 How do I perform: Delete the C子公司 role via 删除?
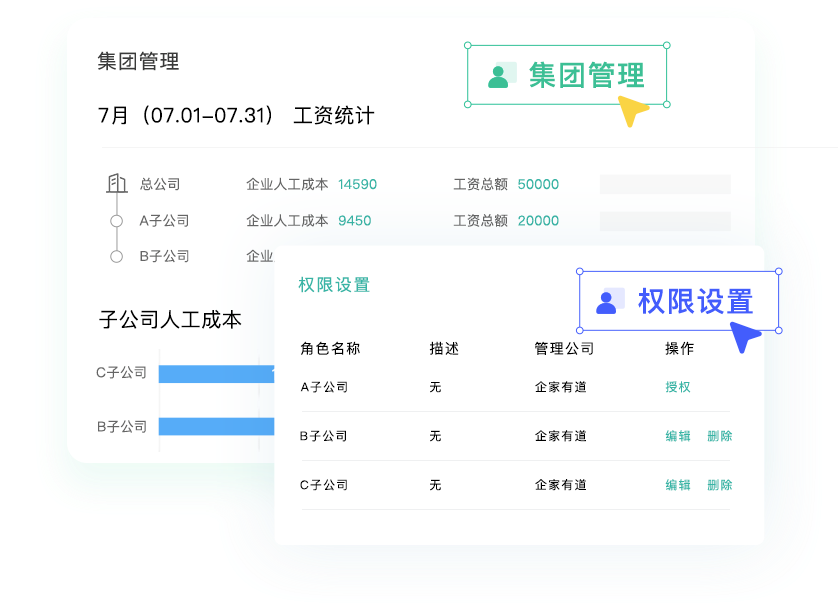(719, 485)
